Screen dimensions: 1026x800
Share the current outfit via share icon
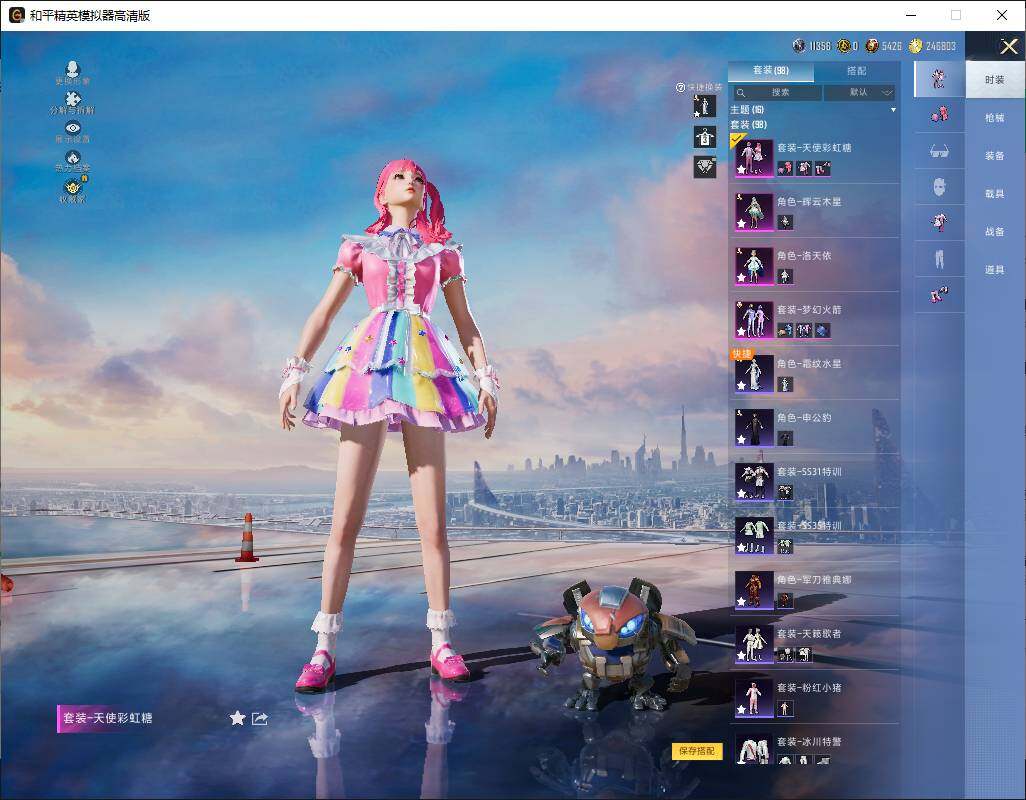pos(260,718)
